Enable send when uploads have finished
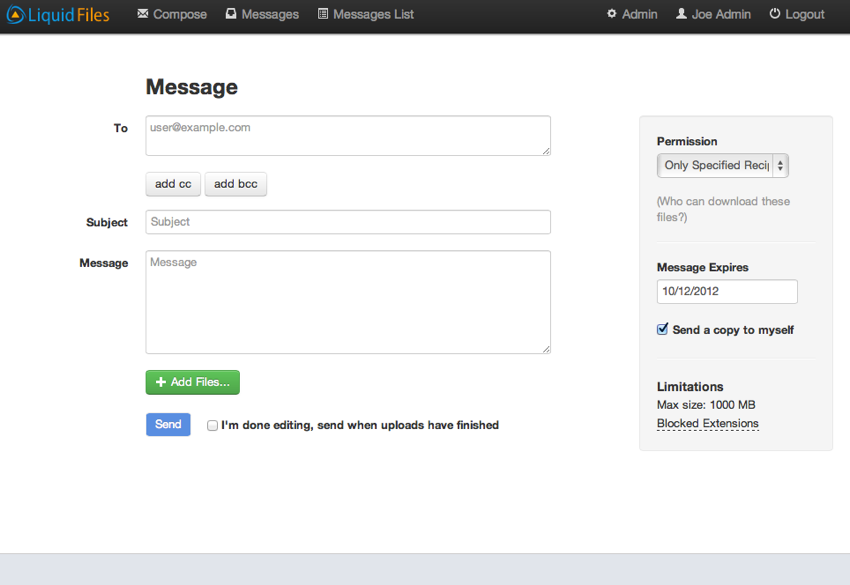The width and height of the screenshot is (850, 585). [212, 425]
